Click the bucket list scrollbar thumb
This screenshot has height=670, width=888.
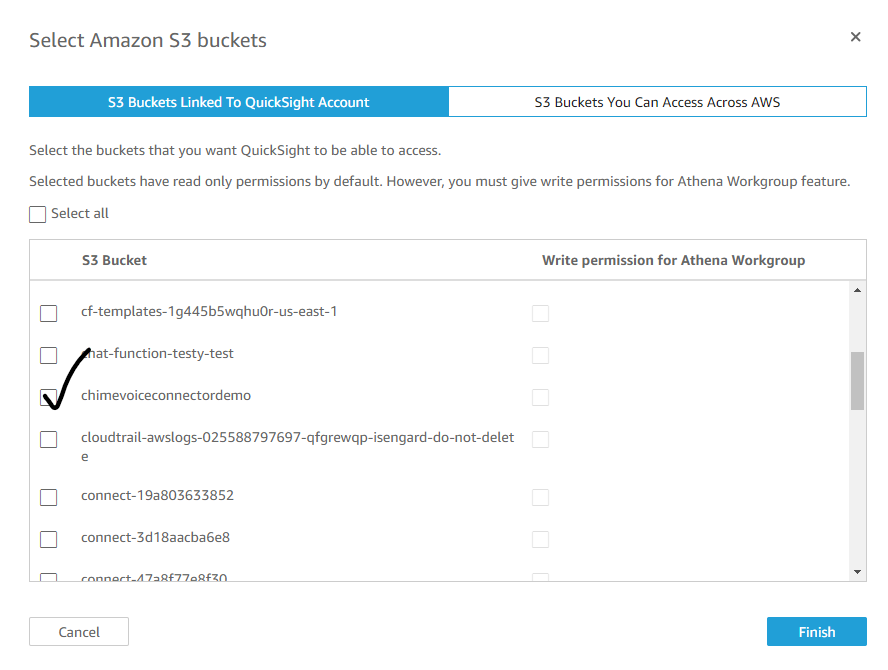(x=857, y=381)
